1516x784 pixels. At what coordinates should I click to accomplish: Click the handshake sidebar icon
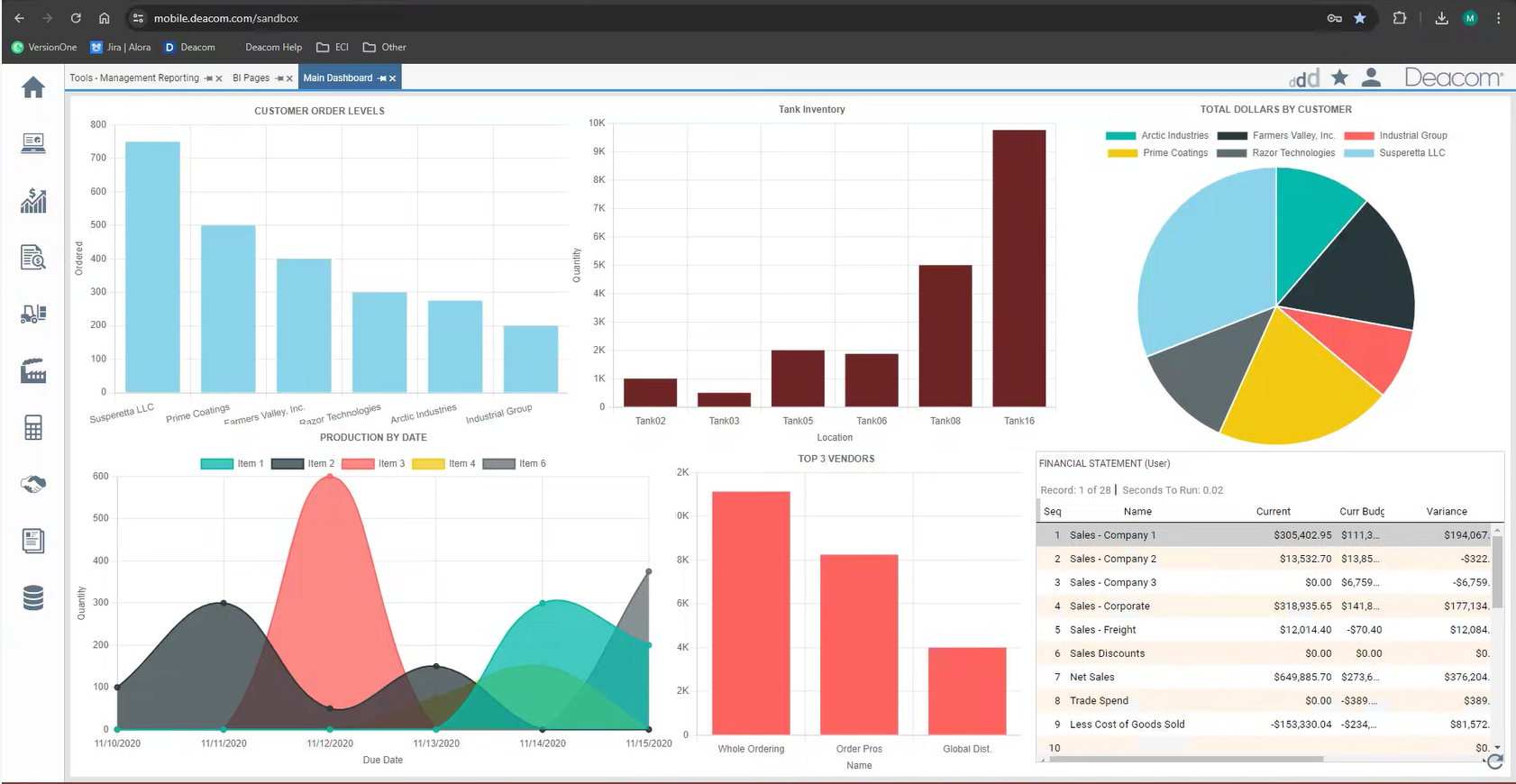click(x=33, y=485)
